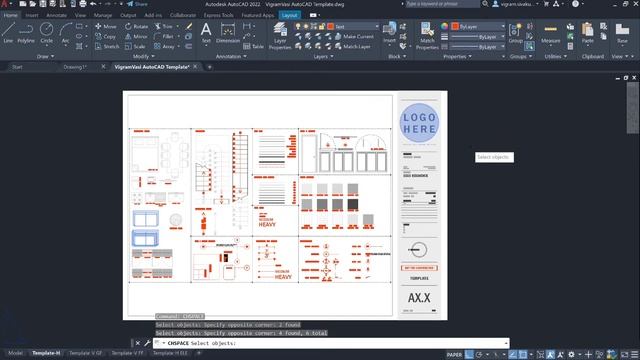The height and width of the screenshot is (360, 640).
Task: Click the Copy tool
Action: (x=106, y=36)
